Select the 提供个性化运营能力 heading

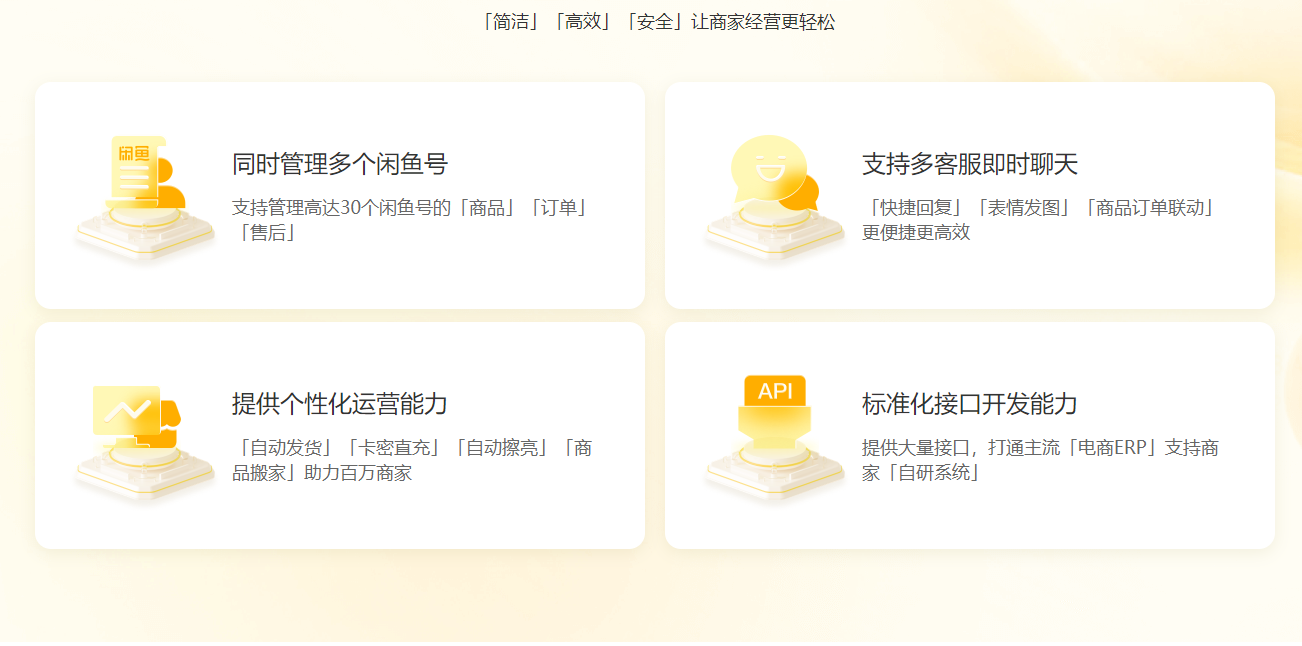pos(340,404)
